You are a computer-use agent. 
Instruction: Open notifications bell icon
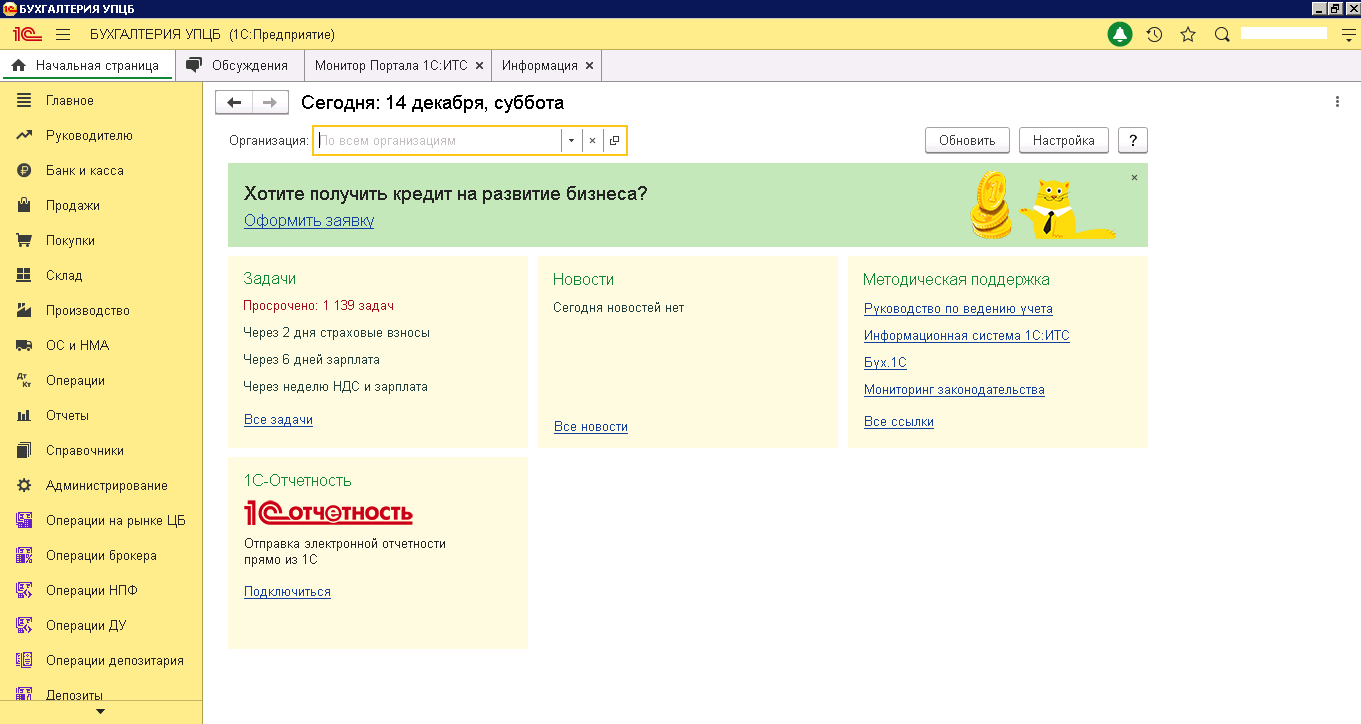point(1120,34)
